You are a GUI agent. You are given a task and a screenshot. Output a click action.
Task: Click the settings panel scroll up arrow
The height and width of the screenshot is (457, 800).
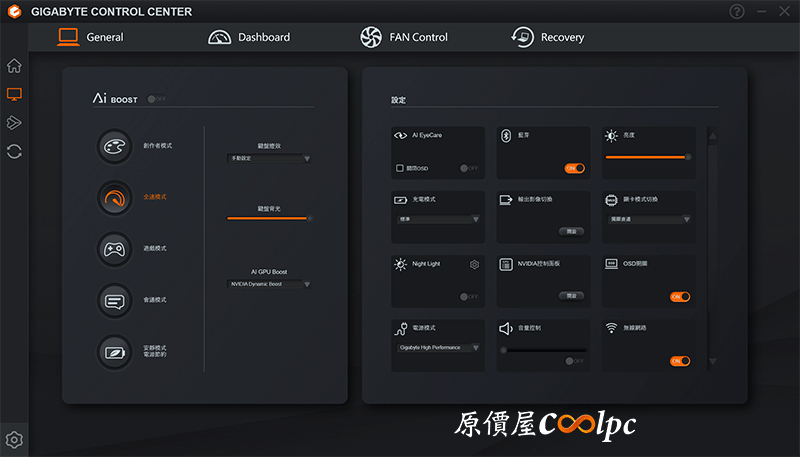(x=713, y=136)
